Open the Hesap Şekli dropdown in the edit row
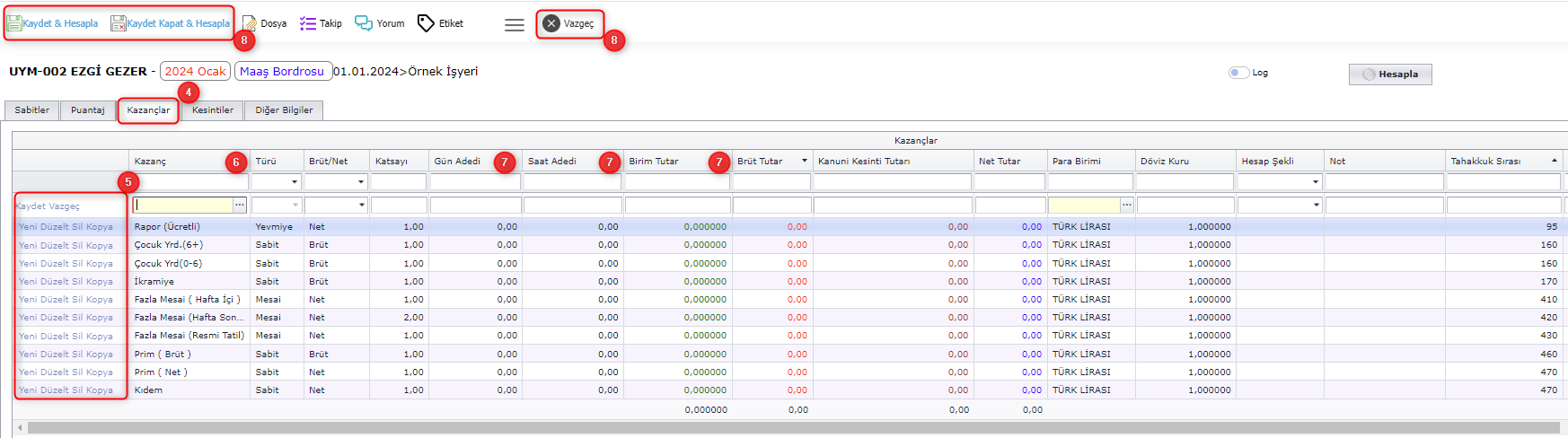Viewport: 1568px width, 438px height. coord(1316,206)
